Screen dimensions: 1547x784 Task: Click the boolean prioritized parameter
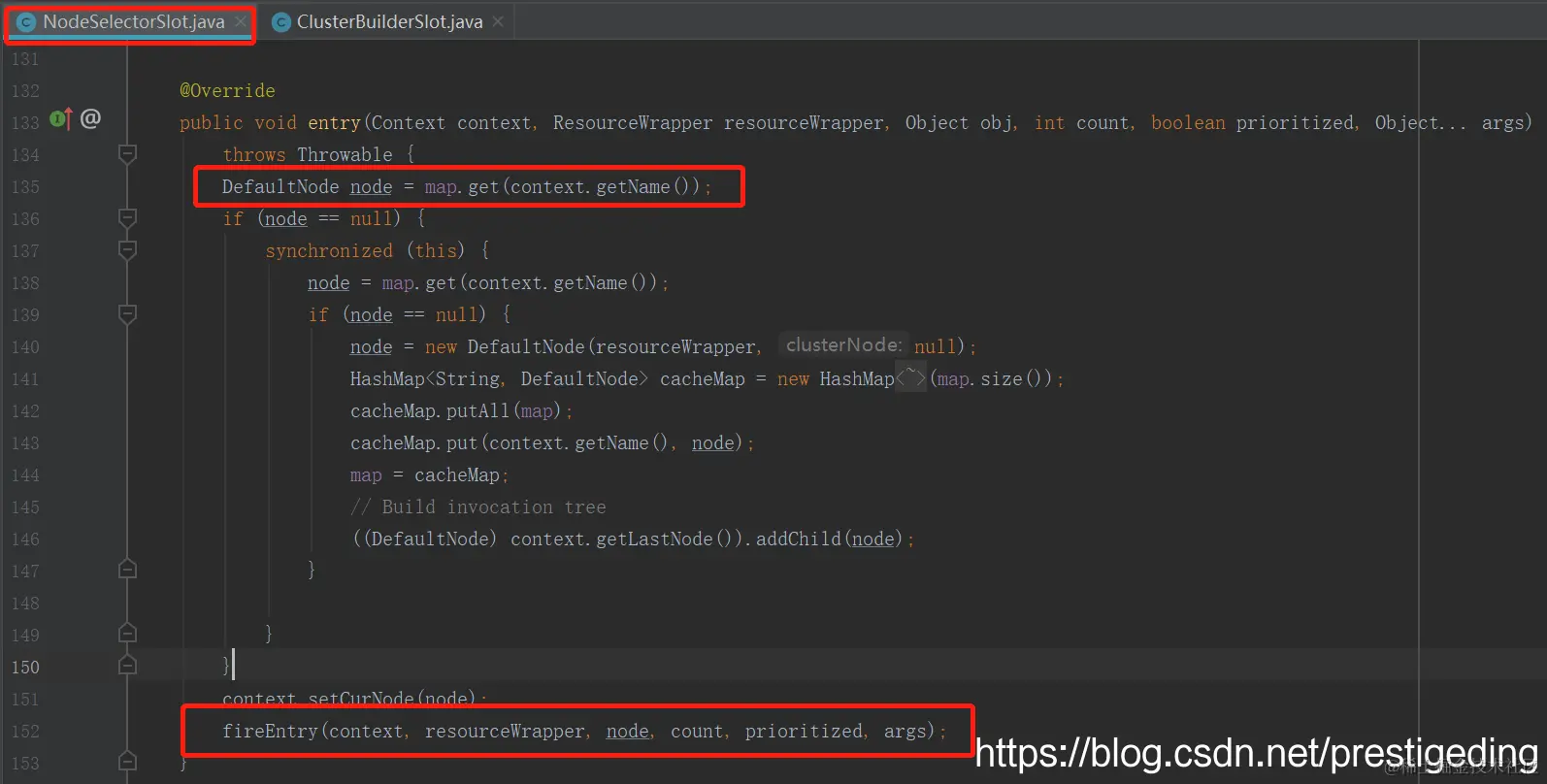tap(1253, 123)
